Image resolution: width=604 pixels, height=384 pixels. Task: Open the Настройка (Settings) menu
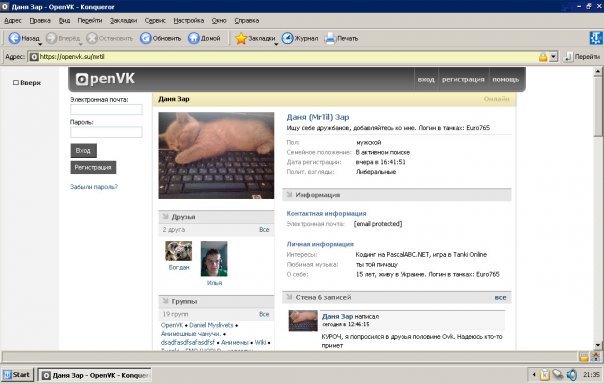188,20
